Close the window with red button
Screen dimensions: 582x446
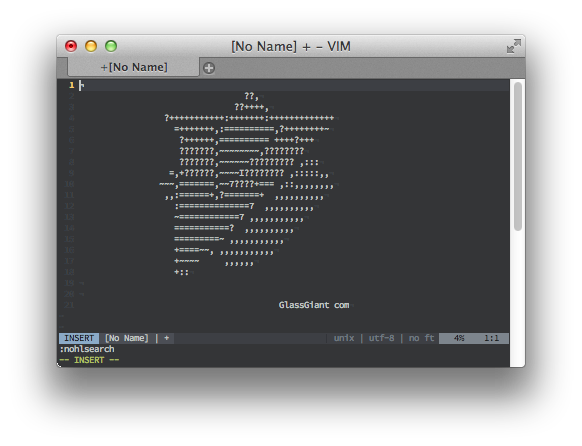click(71, 46)
